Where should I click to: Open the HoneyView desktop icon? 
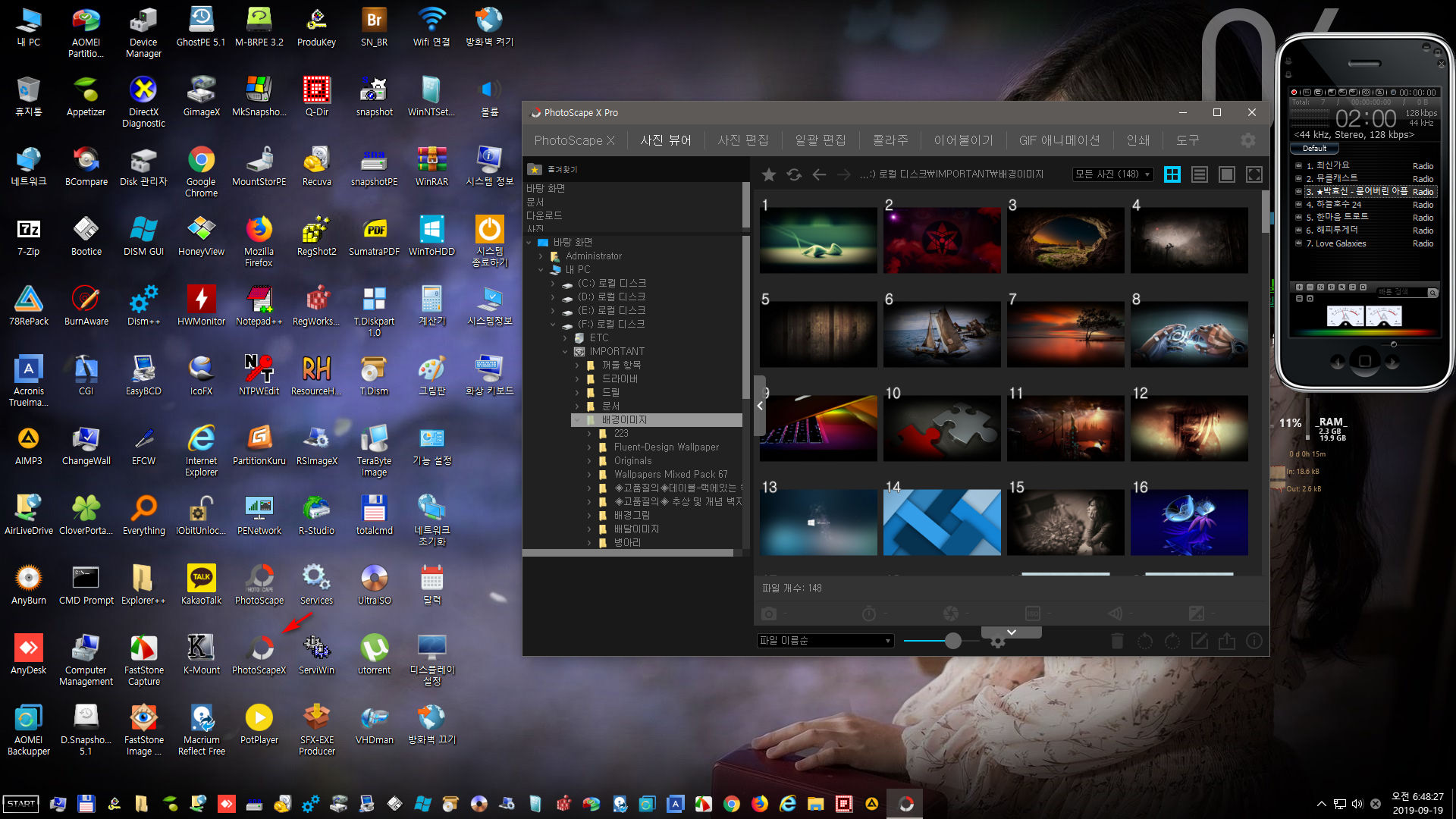point(201,236)
